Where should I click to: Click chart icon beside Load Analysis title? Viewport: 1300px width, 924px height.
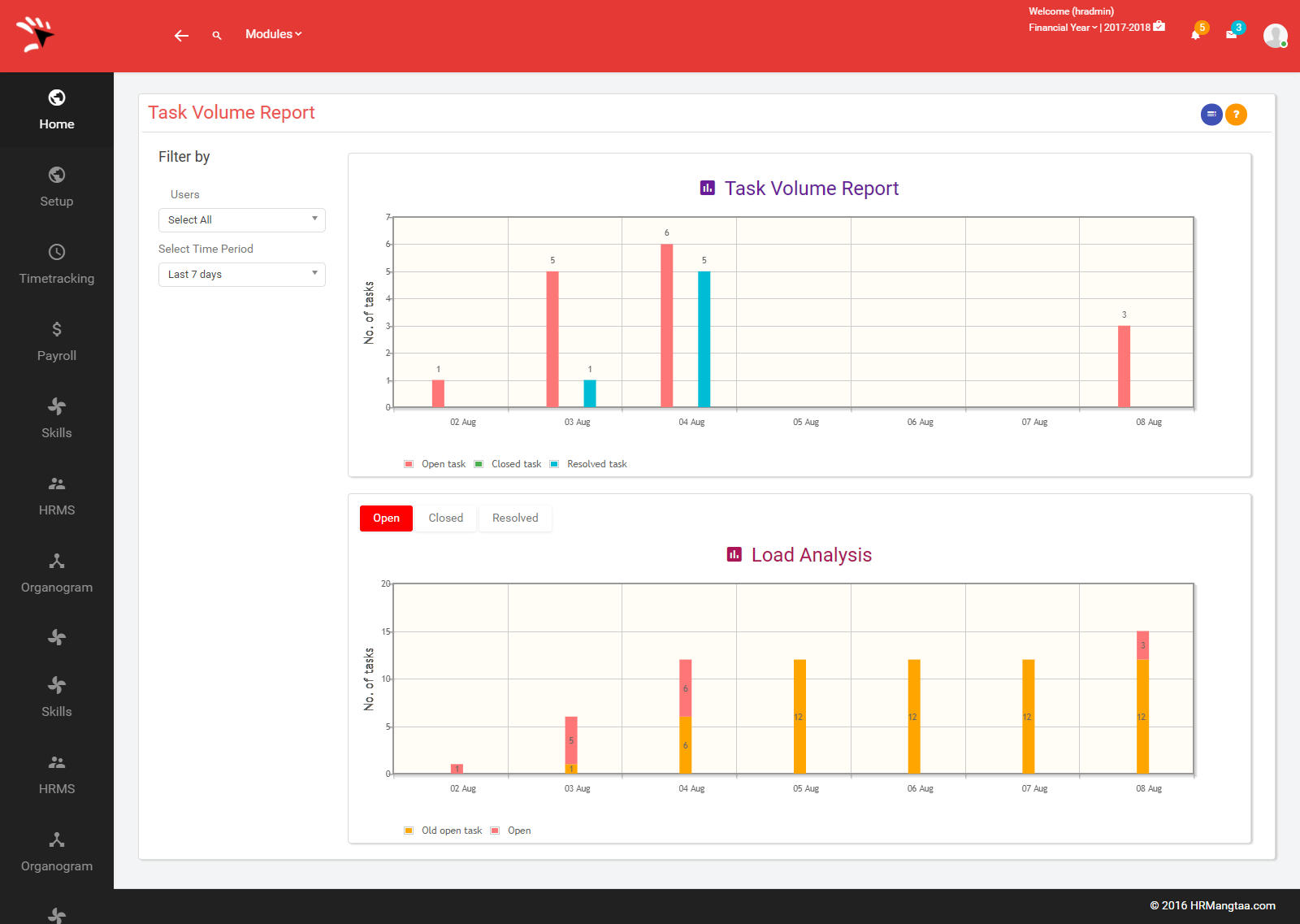[x=734, y=554]
